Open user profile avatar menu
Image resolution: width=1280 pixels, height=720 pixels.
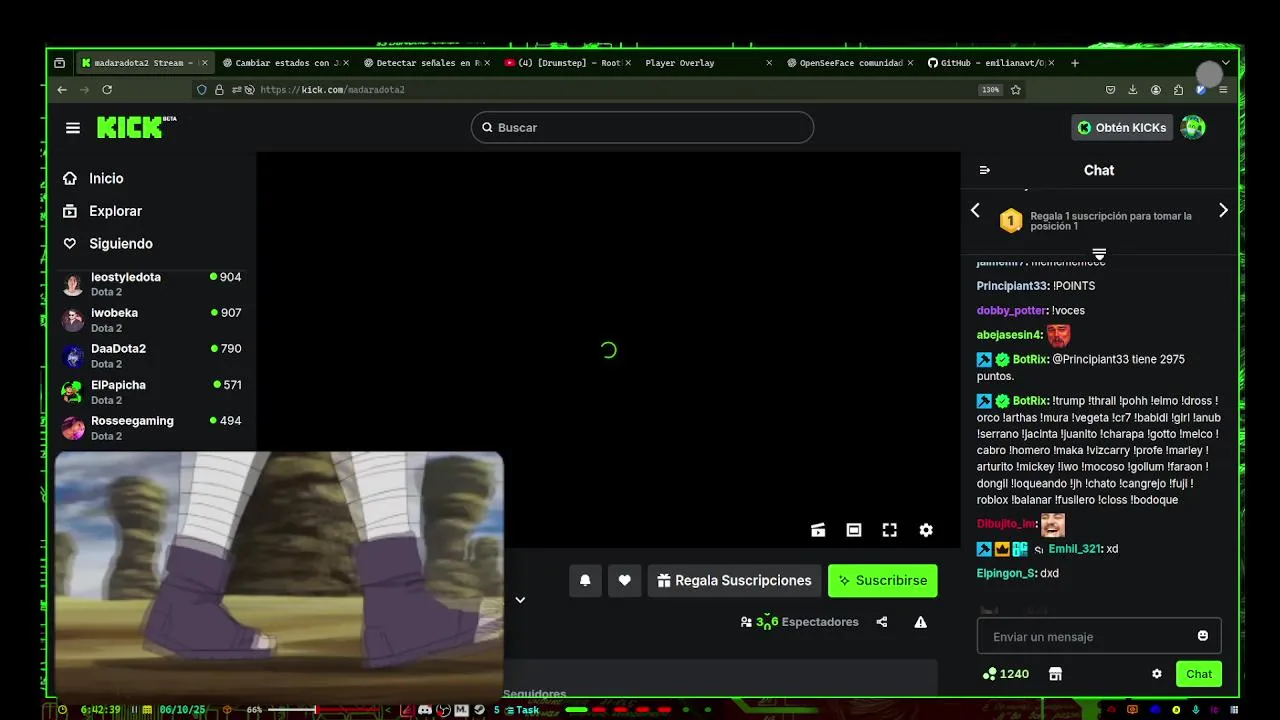coord(1193,127)
